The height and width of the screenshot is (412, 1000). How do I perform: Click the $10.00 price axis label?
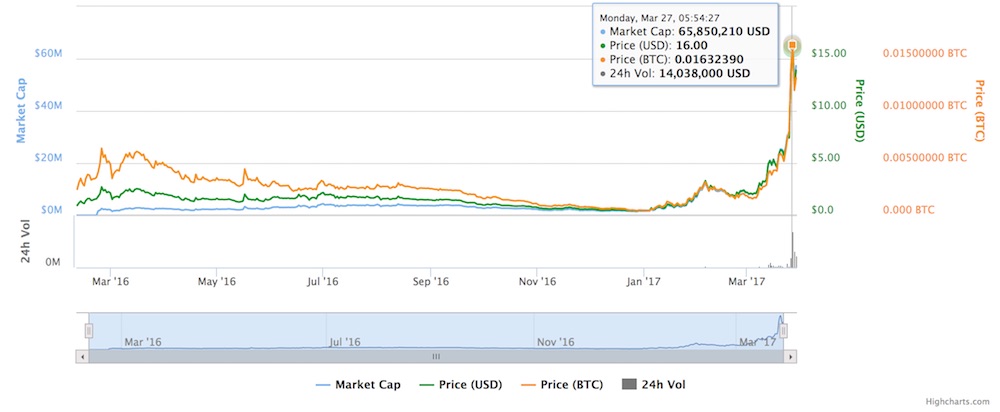(828, 105)
